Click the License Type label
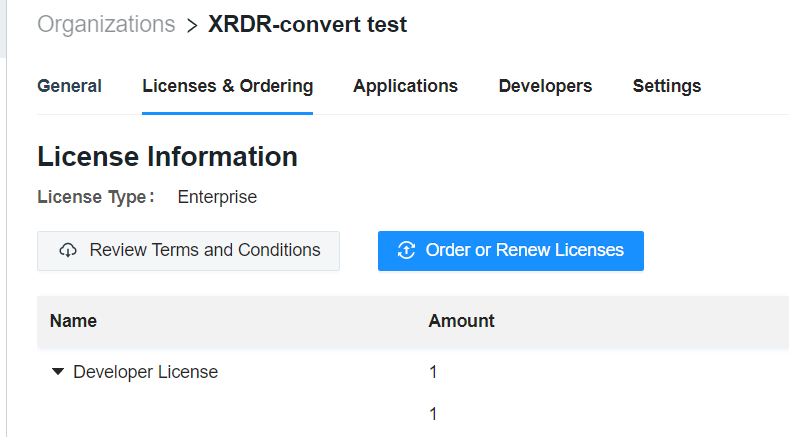789x437 pixels. (95, 197)
